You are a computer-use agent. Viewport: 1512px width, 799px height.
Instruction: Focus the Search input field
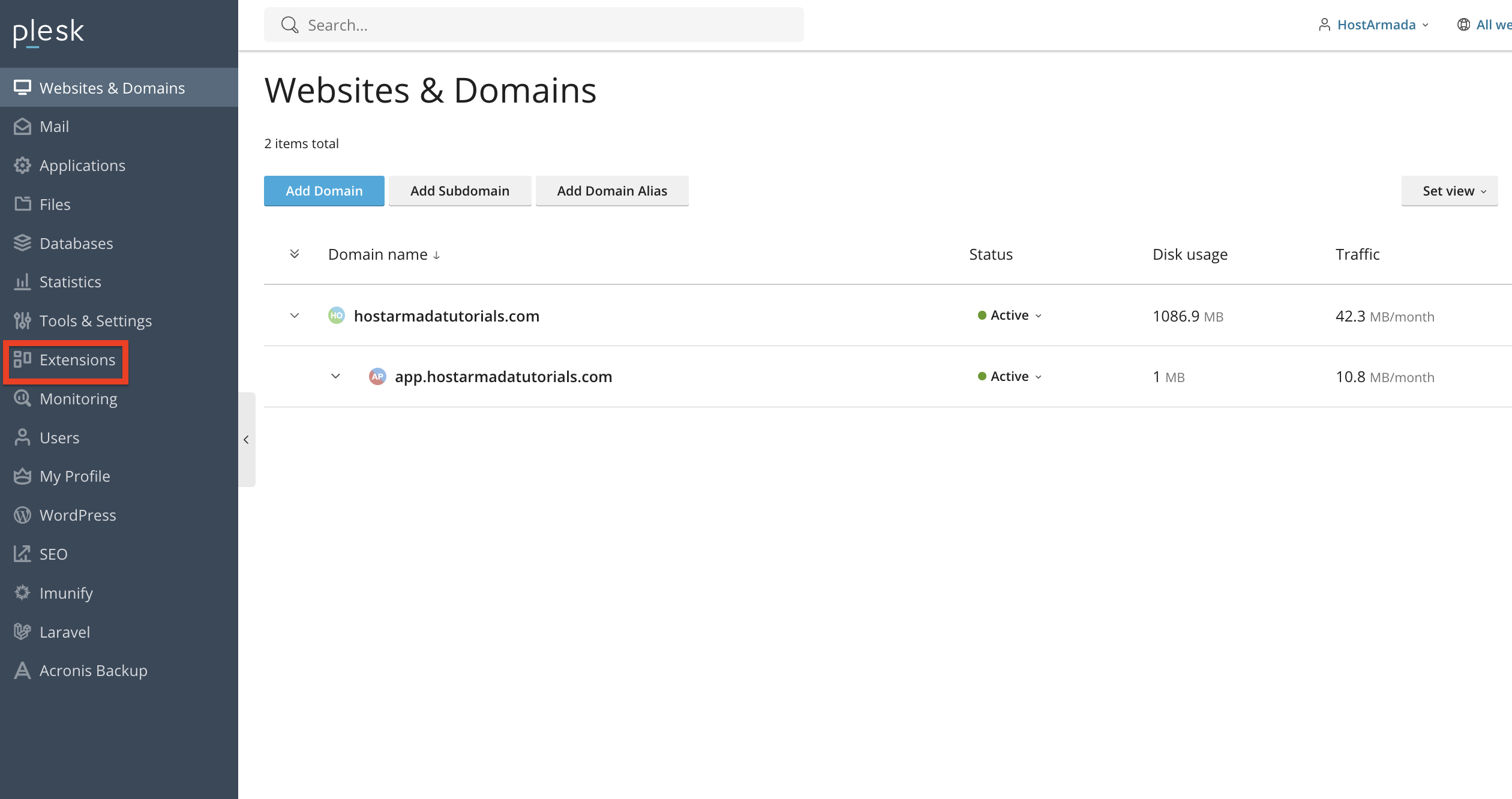[x=534, y=25]
